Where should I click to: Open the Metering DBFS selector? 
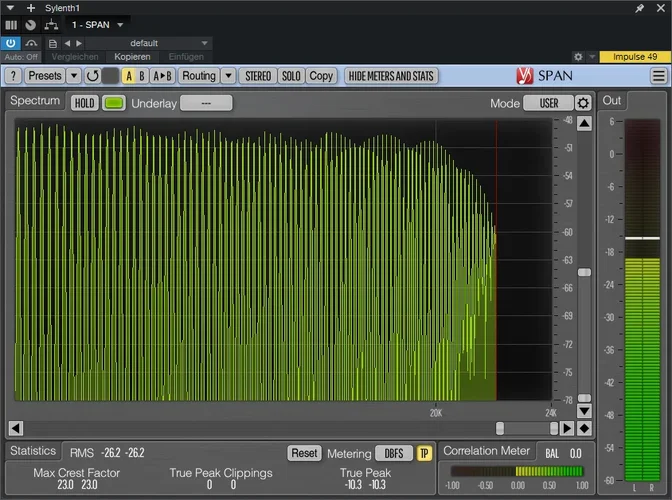393,453
